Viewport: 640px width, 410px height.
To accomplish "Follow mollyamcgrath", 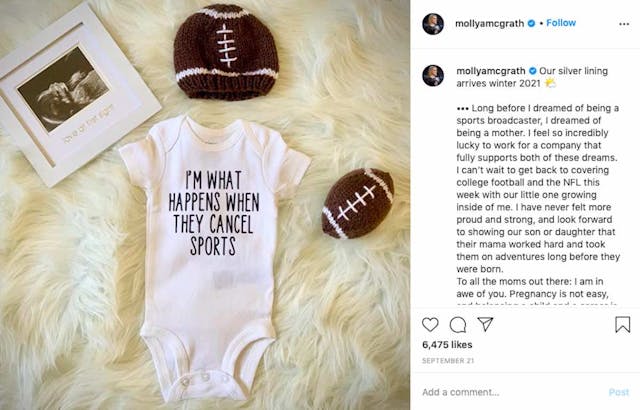I will click(x=561, y=23).
